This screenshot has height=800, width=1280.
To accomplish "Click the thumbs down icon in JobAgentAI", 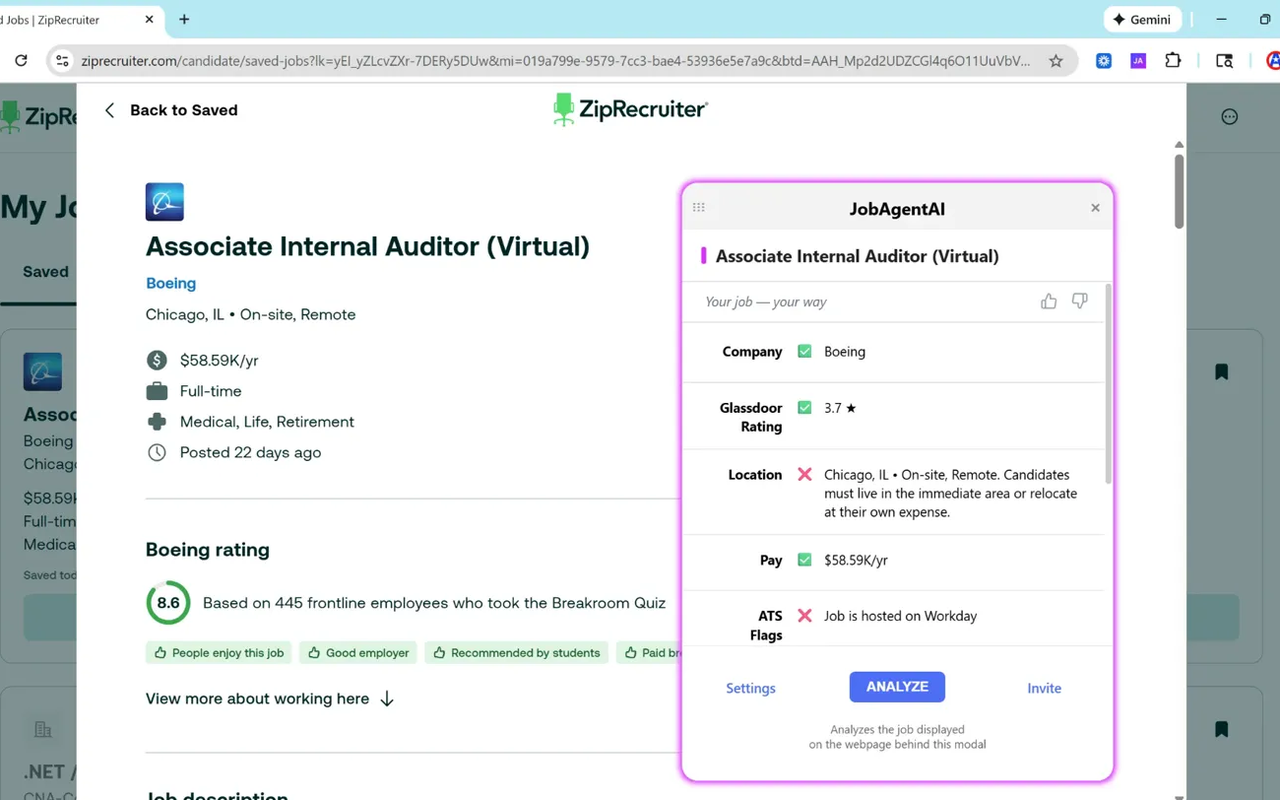I will click(1079, 301).
